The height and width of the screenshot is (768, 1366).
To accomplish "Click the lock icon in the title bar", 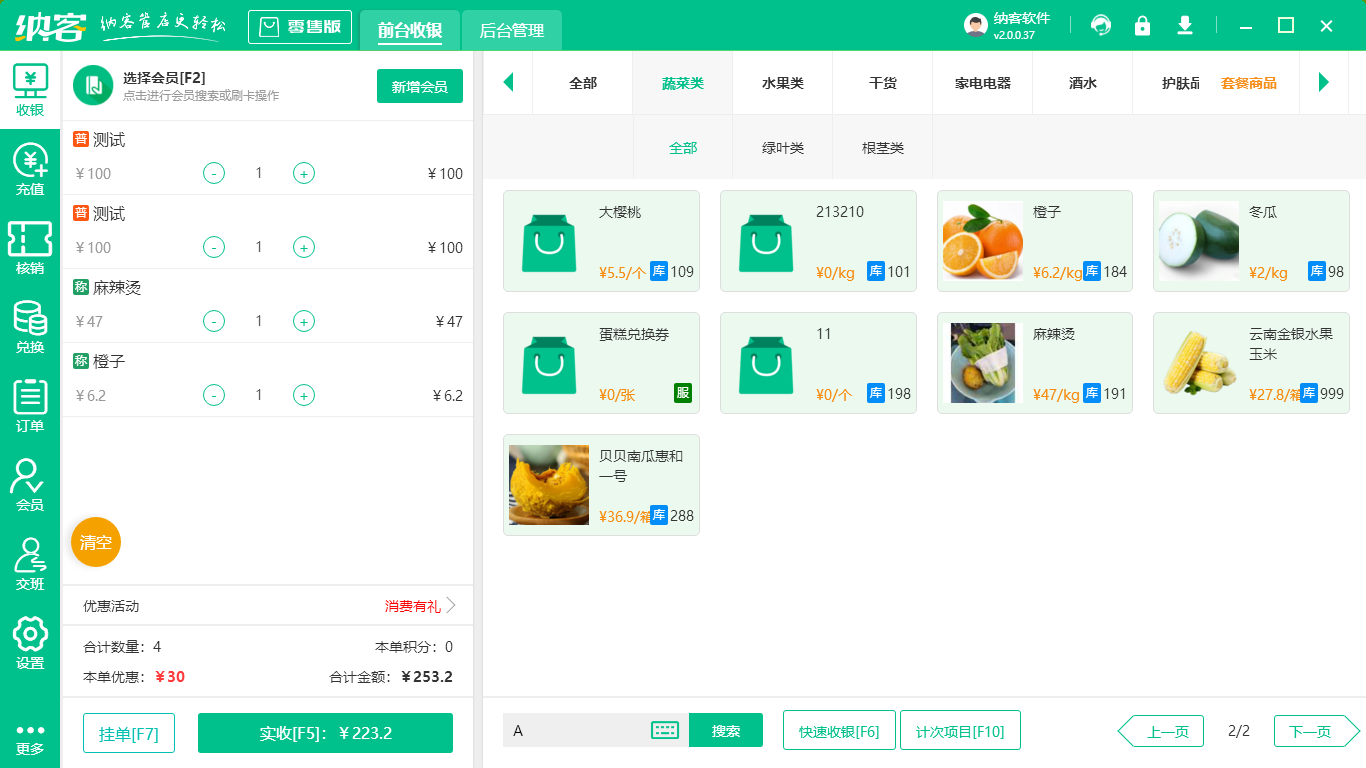I will point(1142,25).
